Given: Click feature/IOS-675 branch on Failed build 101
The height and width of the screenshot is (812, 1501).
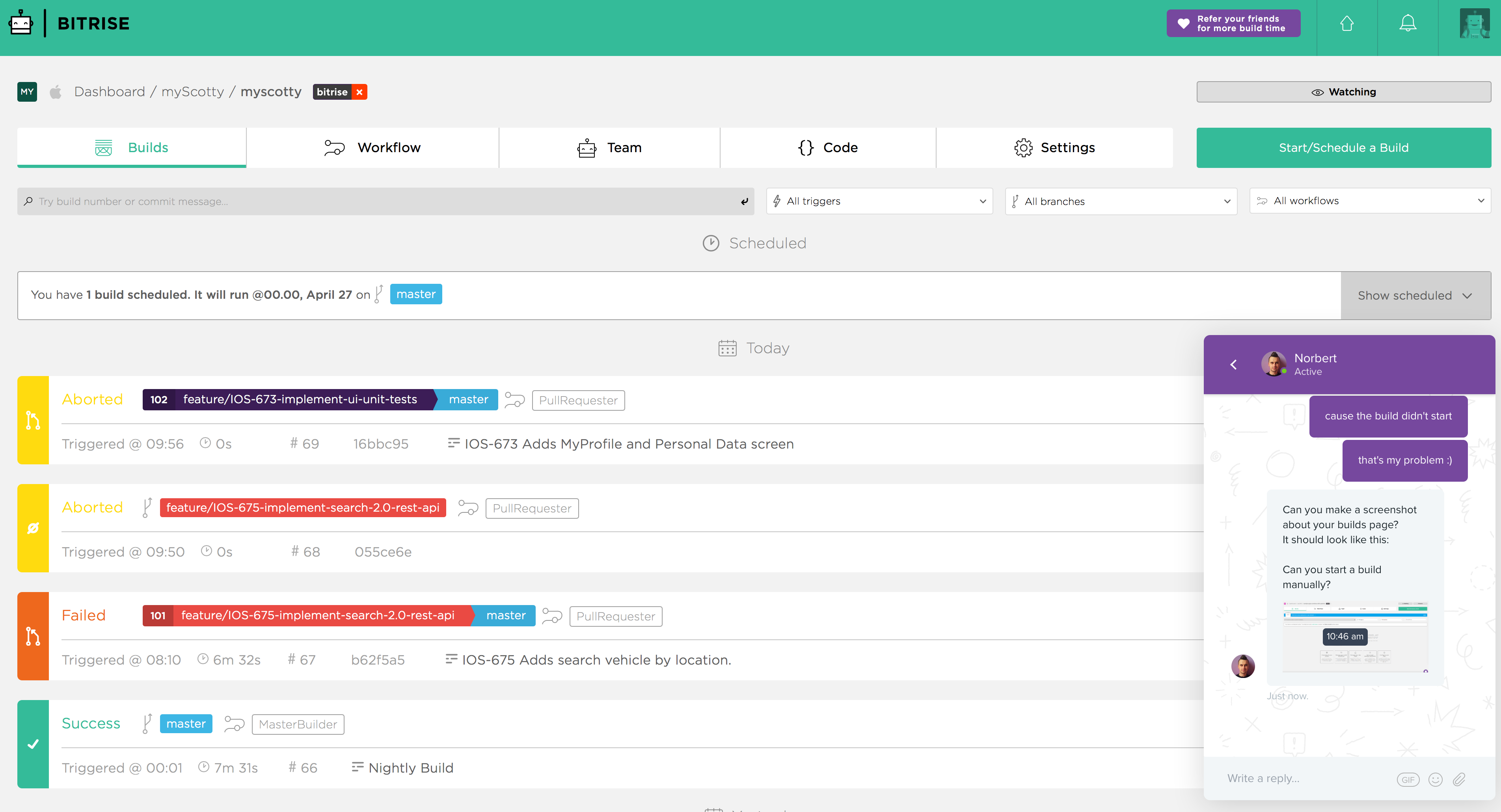Looking at the screenshot, I should coord(318,615).
